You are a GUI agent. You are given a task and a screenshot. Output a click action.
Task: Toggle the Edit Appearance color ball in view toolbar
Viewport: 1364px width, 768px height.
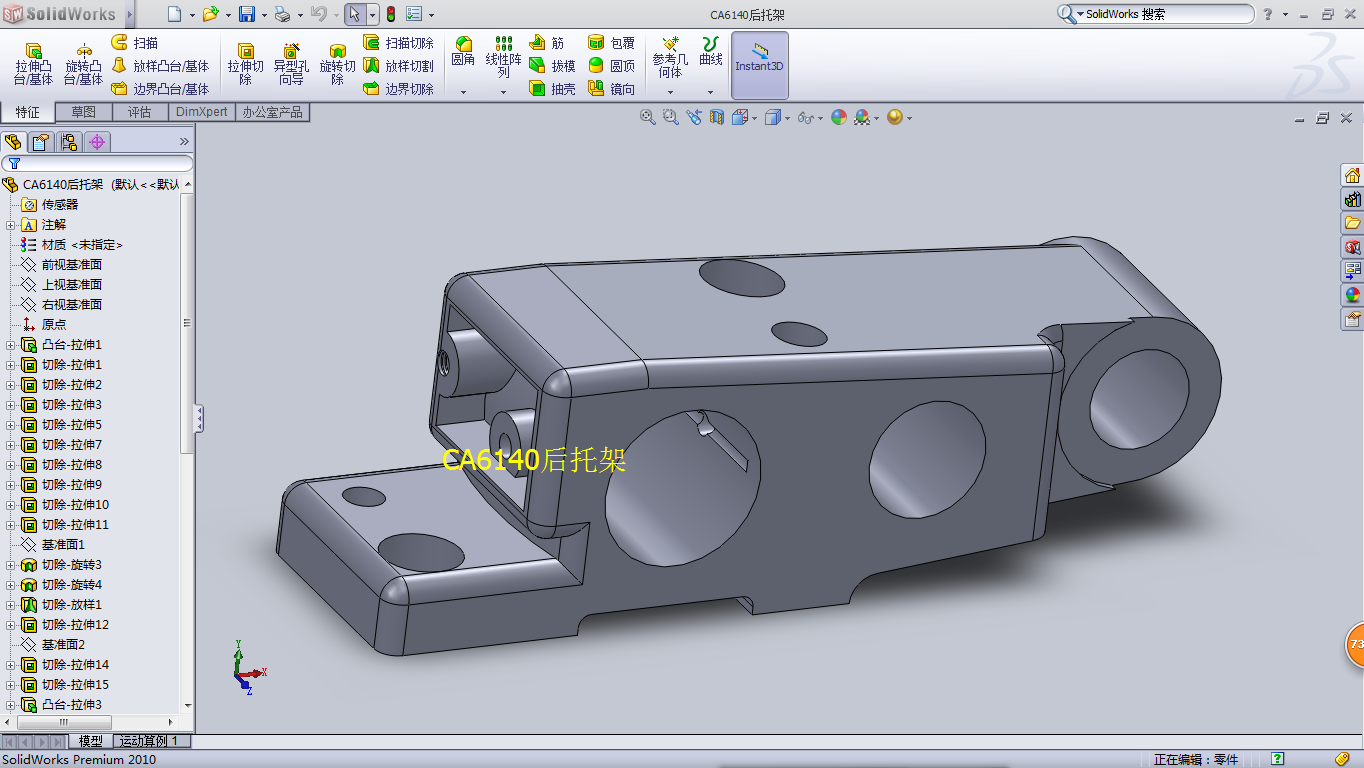pos(838,117)
